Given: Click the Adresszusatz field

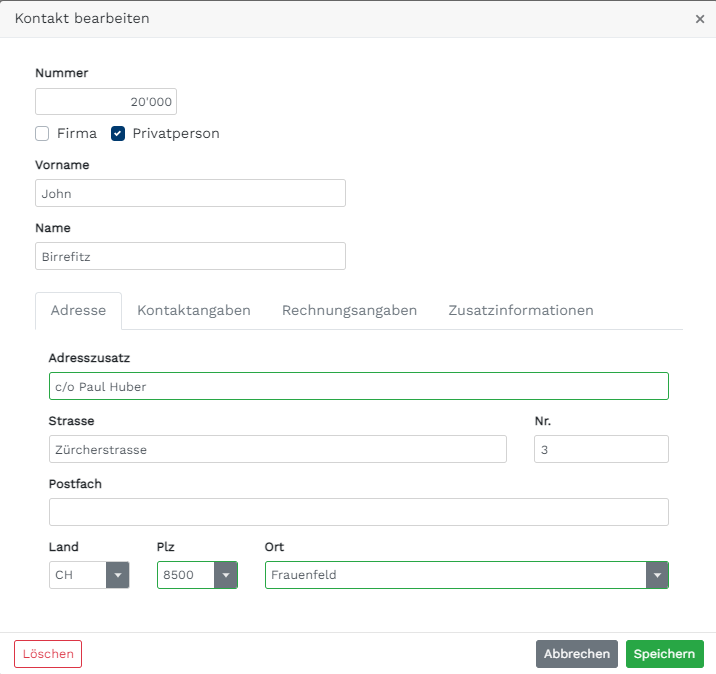Looking at the screenshot, I should pos(359,386).
